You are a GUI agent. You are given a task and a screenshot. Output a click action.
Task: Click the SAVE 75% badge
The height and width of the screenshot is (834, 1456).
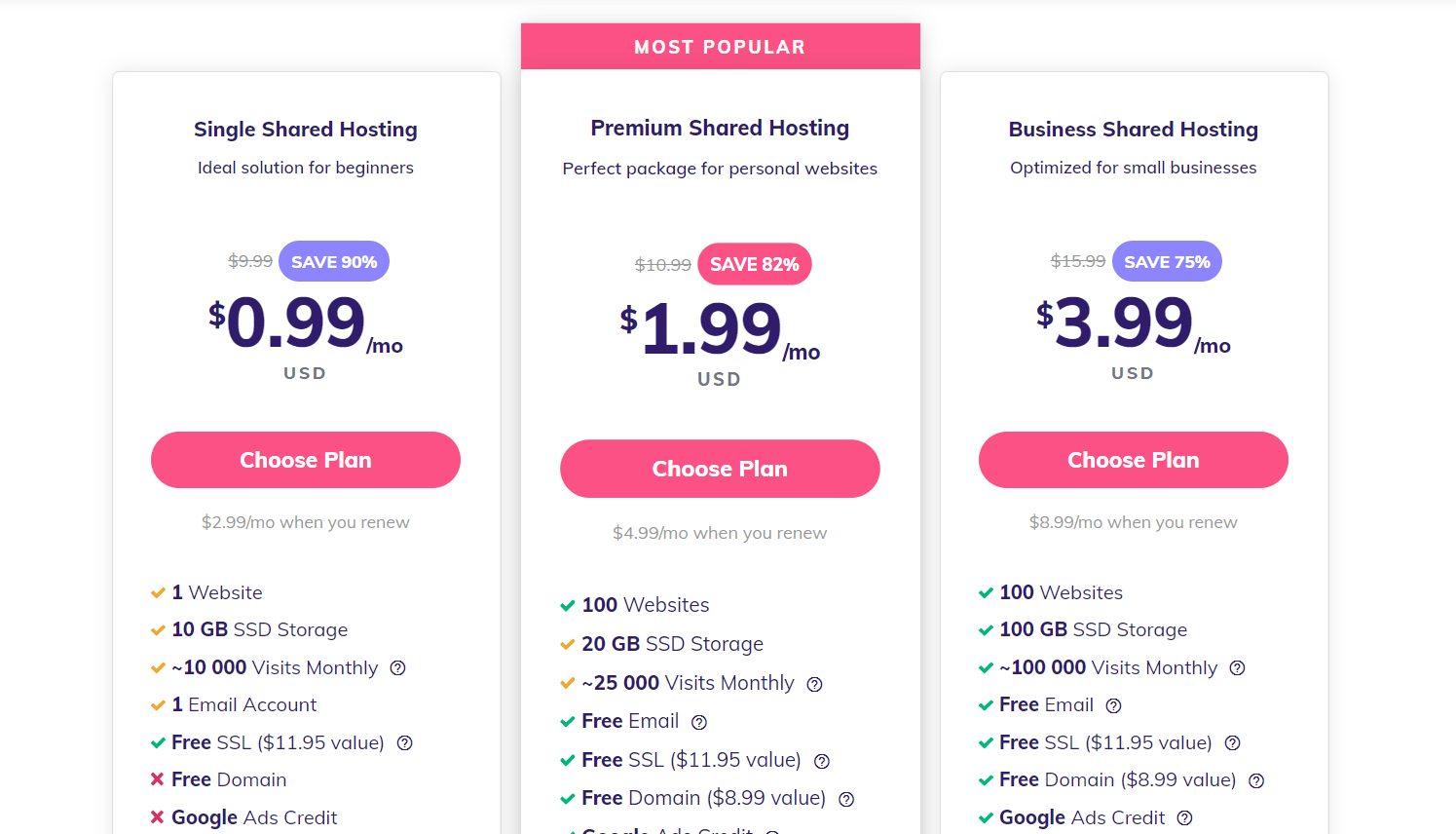tap(1167, 261)
